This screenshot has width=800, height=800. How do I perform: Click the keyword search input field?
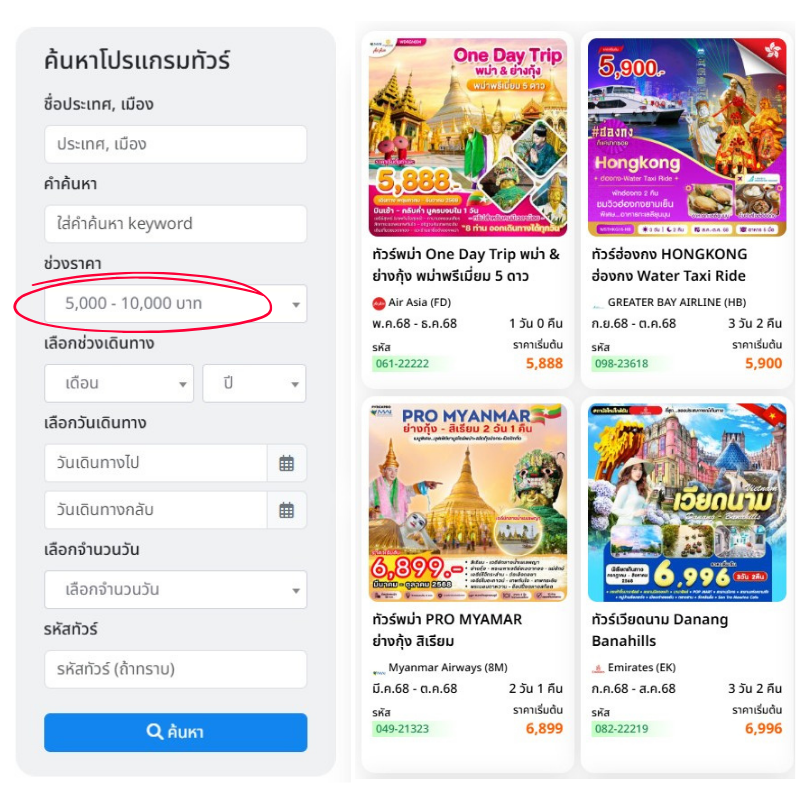tap(175, 224)
